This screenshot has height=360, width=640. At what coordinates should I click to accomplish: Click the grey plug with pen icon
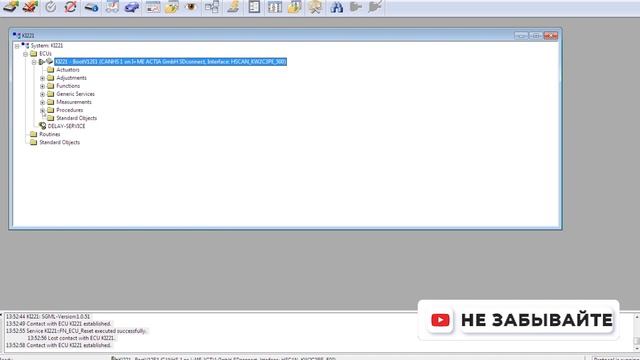pyautogui.click(x=375, y=7)
